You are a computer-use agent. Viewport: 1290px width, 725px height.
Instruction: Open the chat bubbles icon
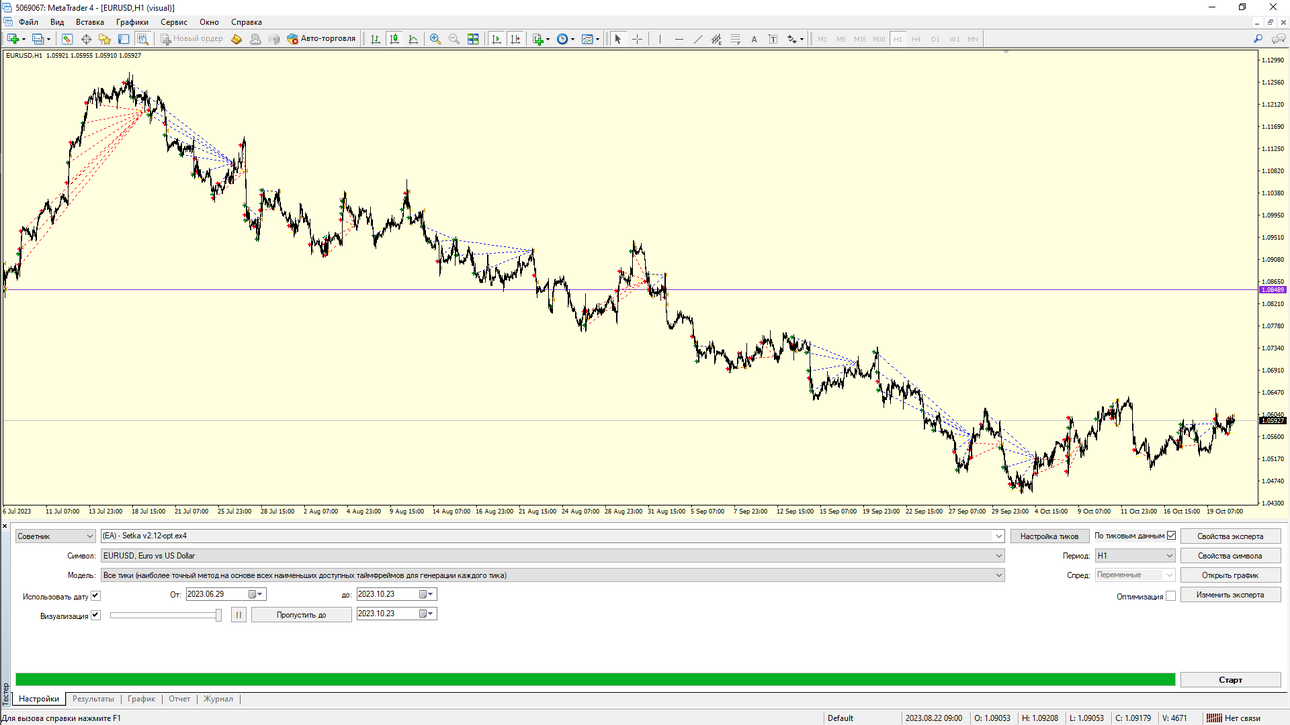point(1279,39)
